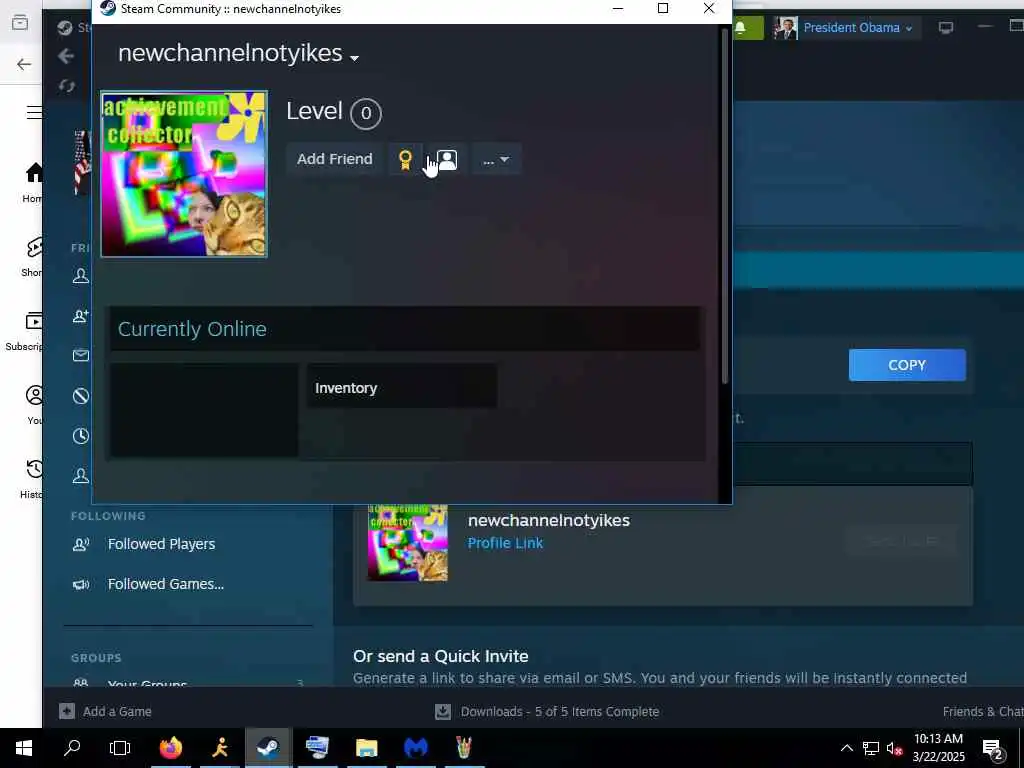Open Pending Invites envelope icon
1024x768 pixels.
81,355
